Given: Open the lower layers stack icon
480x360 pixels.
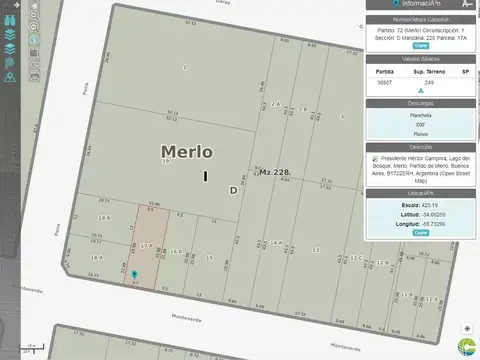Looking at the screenshot, I should [10, 48].
